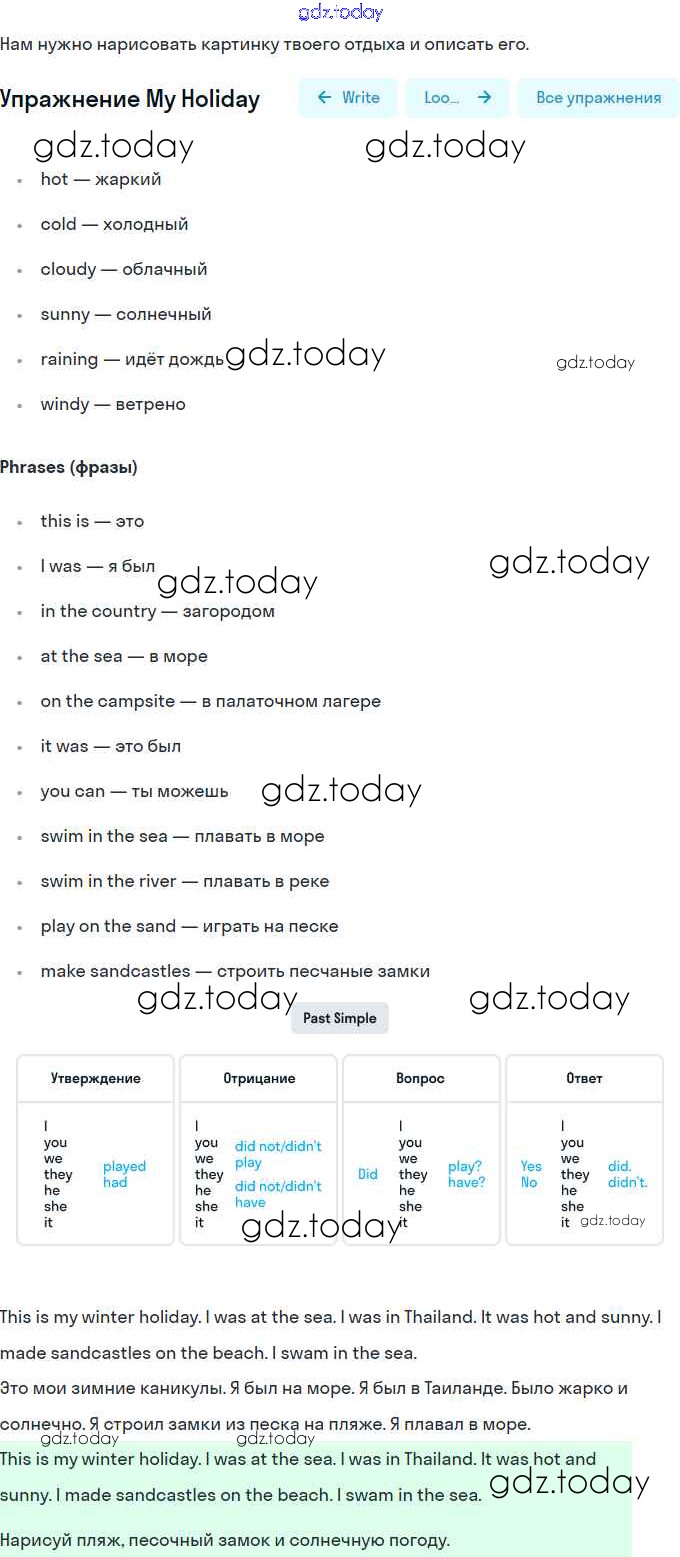Click the left arrow beside Write
Screen dimensions: 680x1557
coord(324,98)
